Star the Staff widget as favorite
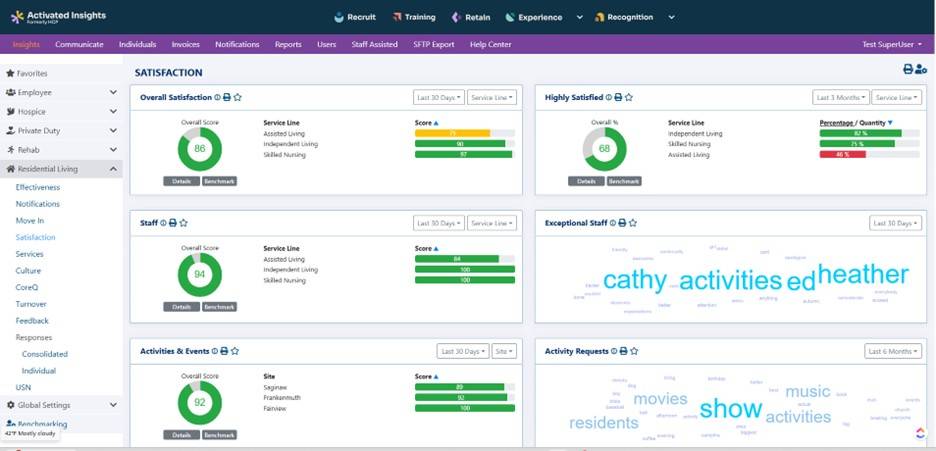 pyautogui.click(x=184, y=223)
